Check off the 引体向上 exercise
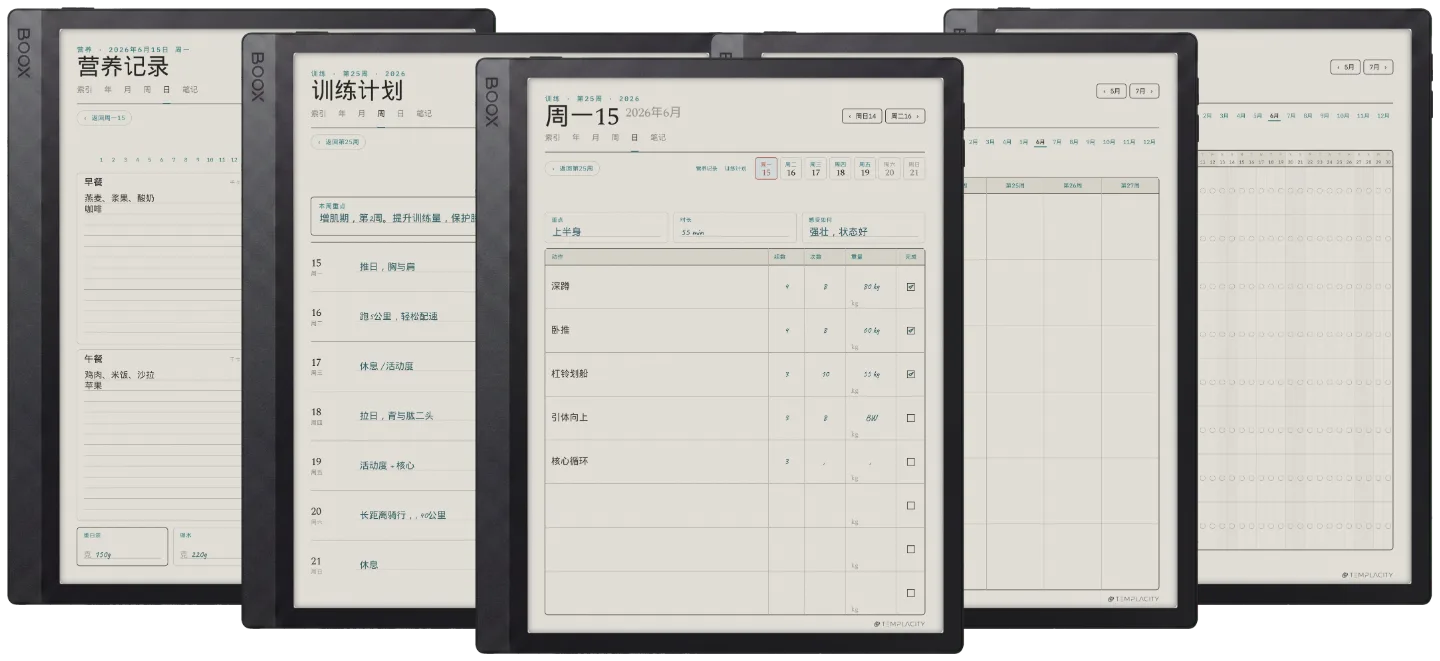1440x661 pixels. [910, 418]
